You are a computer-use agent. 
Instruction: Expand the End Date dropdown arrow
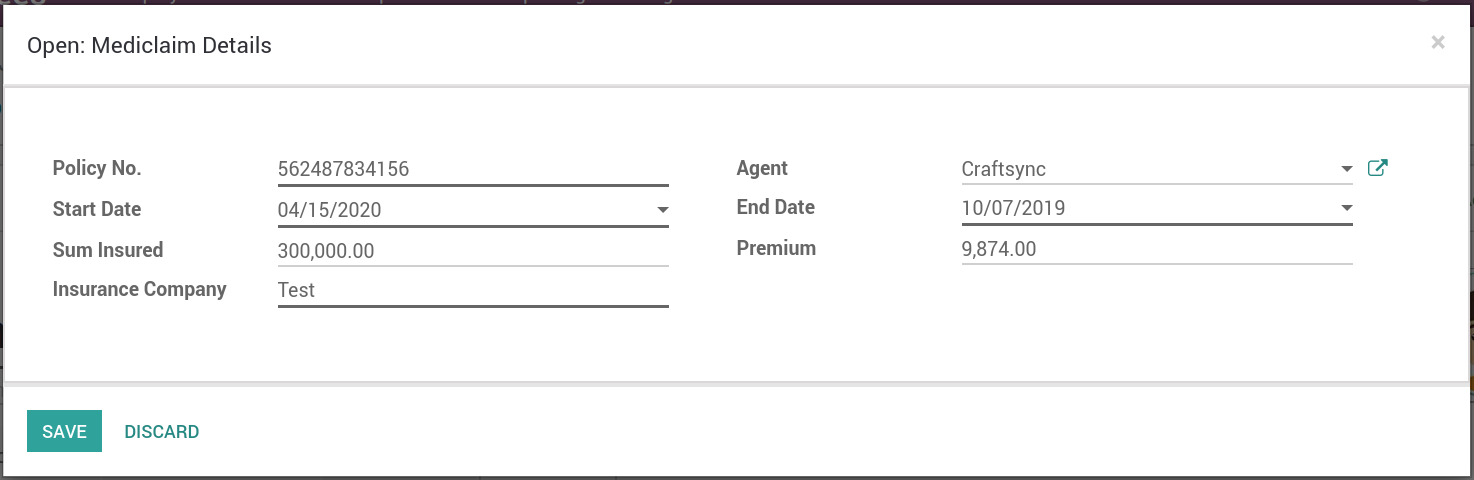pyautogui.click(x=1346, y=208)
